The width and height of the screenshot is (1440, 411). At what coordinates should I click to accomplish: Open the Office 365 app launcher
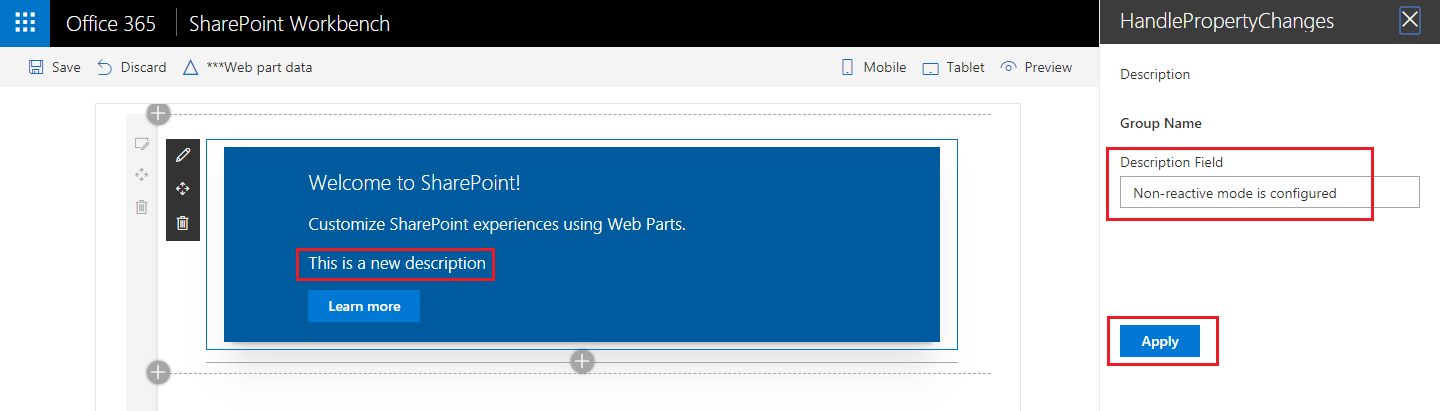[x=25, y=22]
